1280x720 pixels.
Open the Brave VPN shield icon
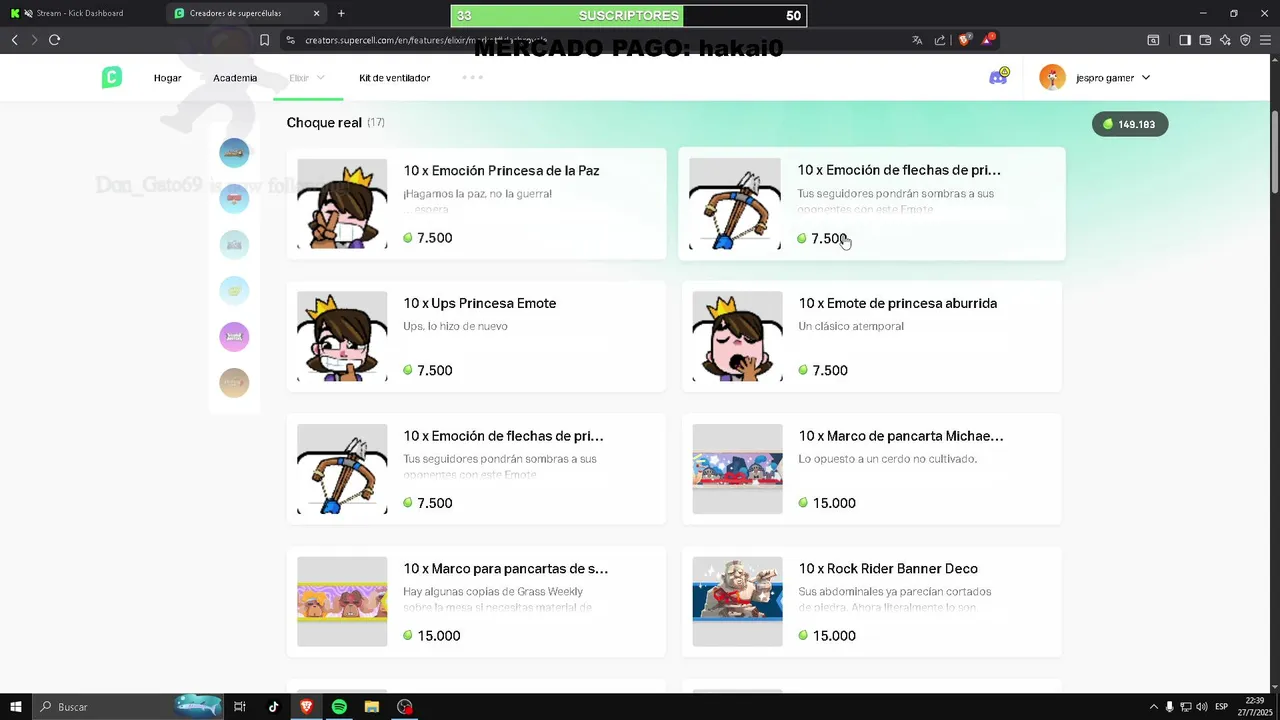(1245, 40)
